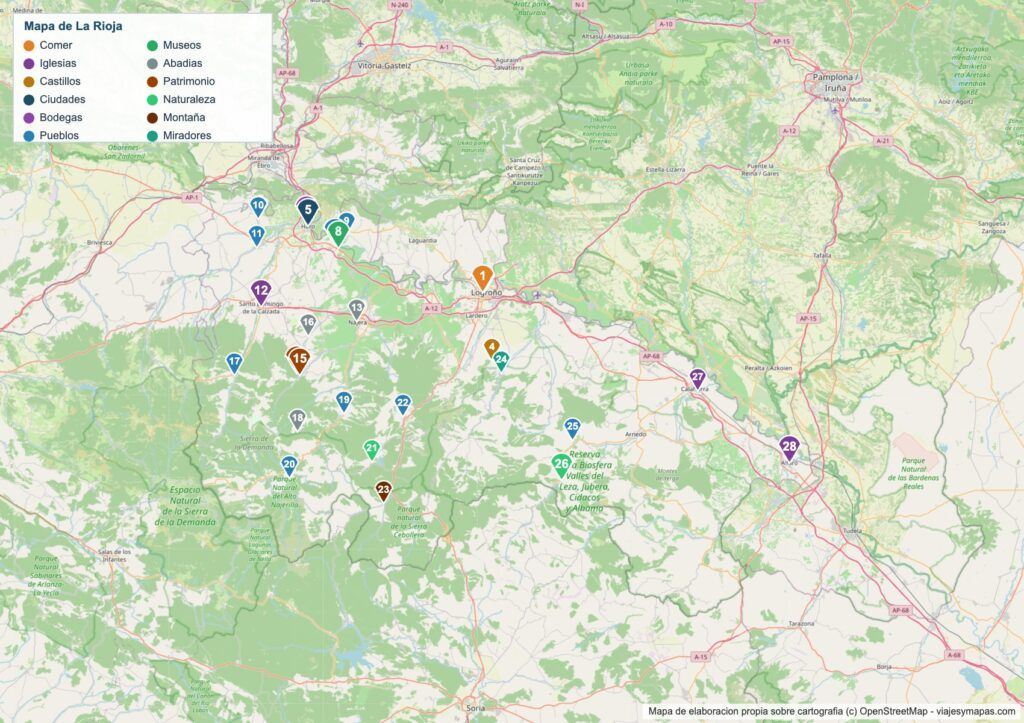Open dark blue city marker number 5
Image resolution: width=1024 pixels, height=723 pixels.
(308, 211)
